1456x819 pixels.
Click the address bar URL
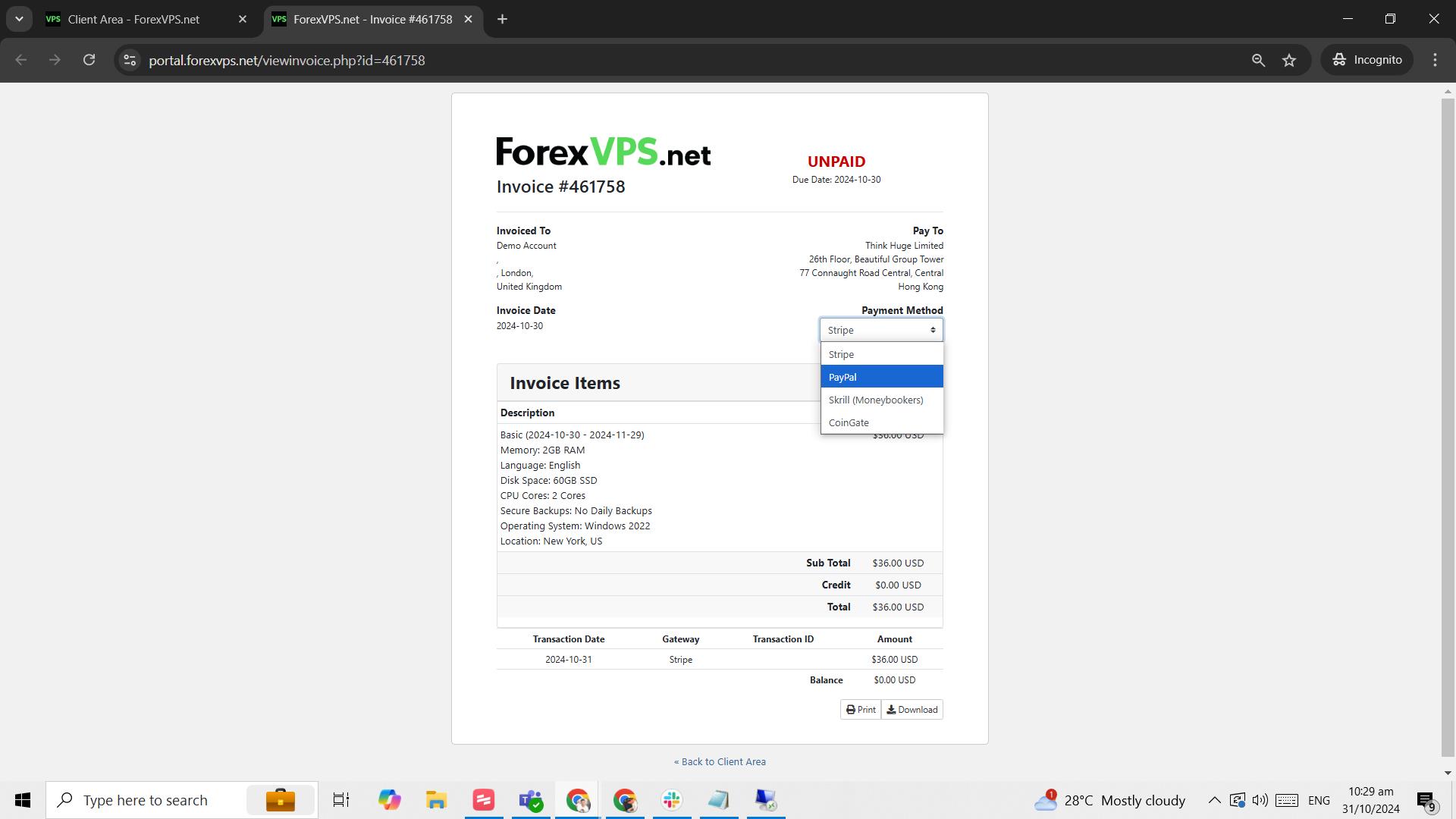point(287,61)
